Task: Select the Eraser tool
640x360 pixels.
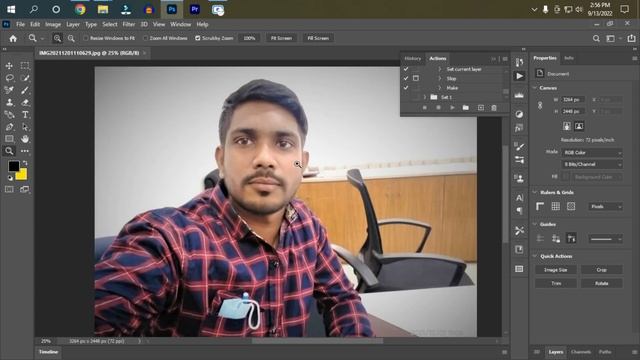Action: pos(25,102)
